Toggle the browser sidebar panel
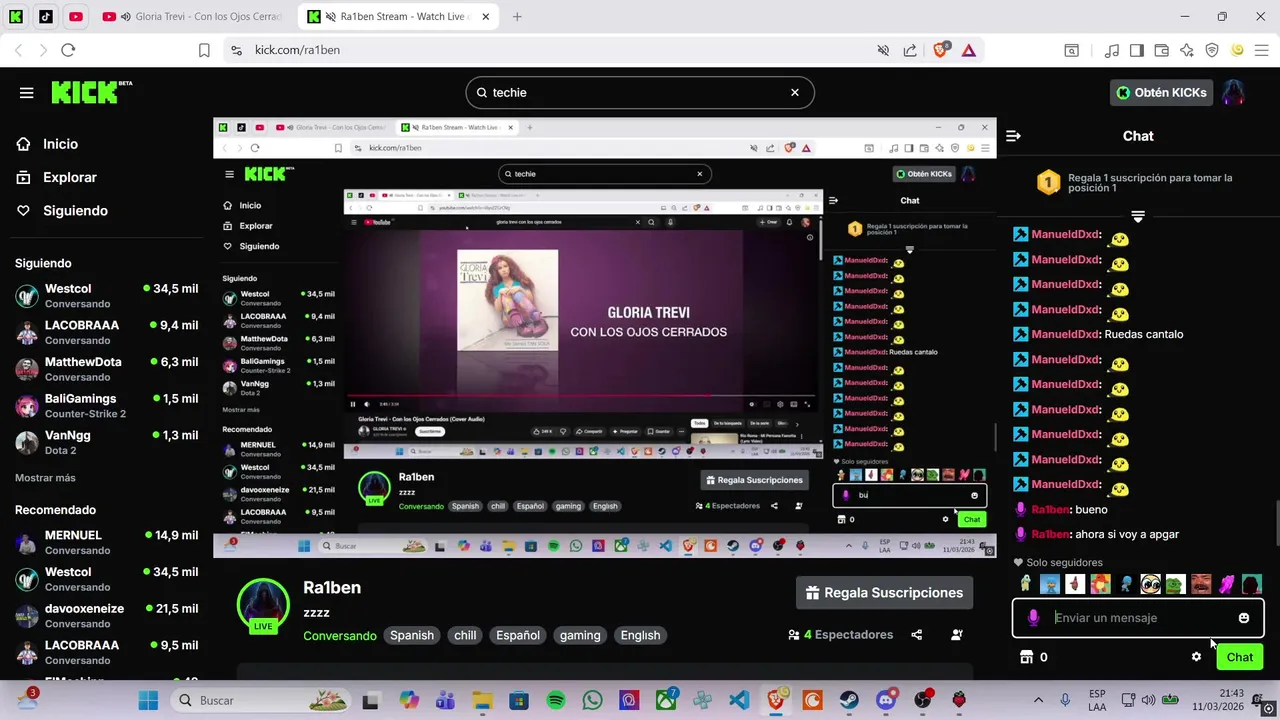This screenshot has height=720, width=1280. pos(1137,50)
